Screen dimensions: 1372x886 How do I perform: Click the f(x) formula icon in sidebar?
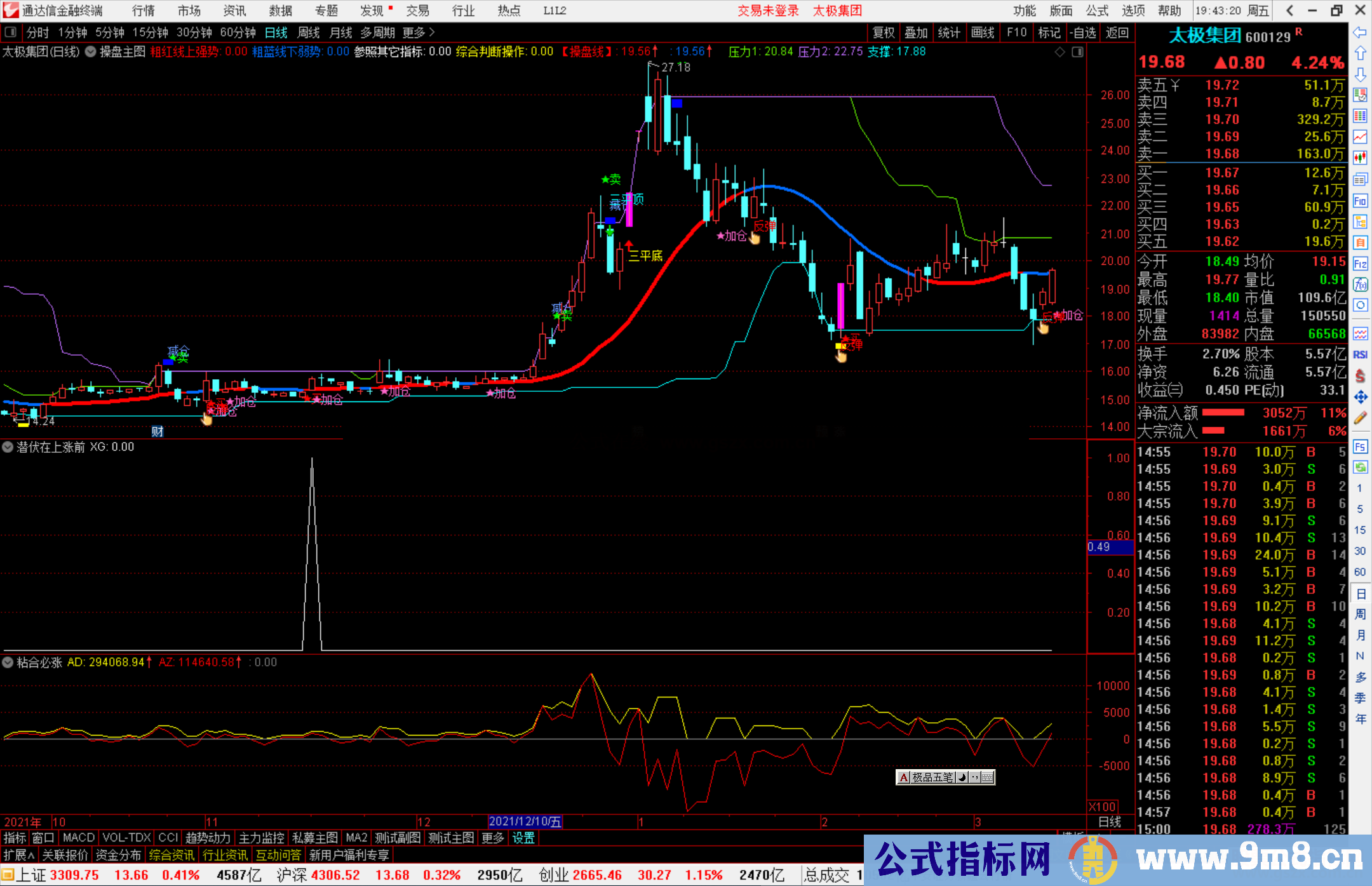[x=1360, y=285]
